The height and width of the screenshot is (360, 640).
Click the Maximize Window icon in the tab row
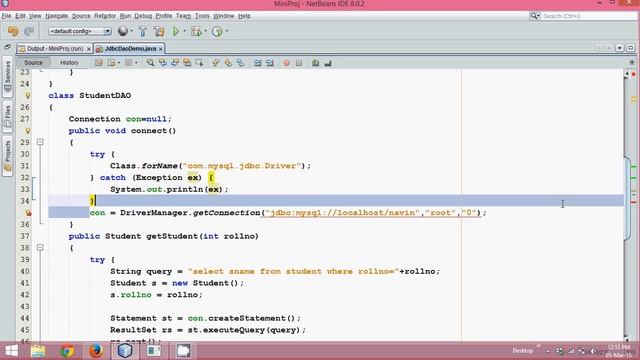631,48
